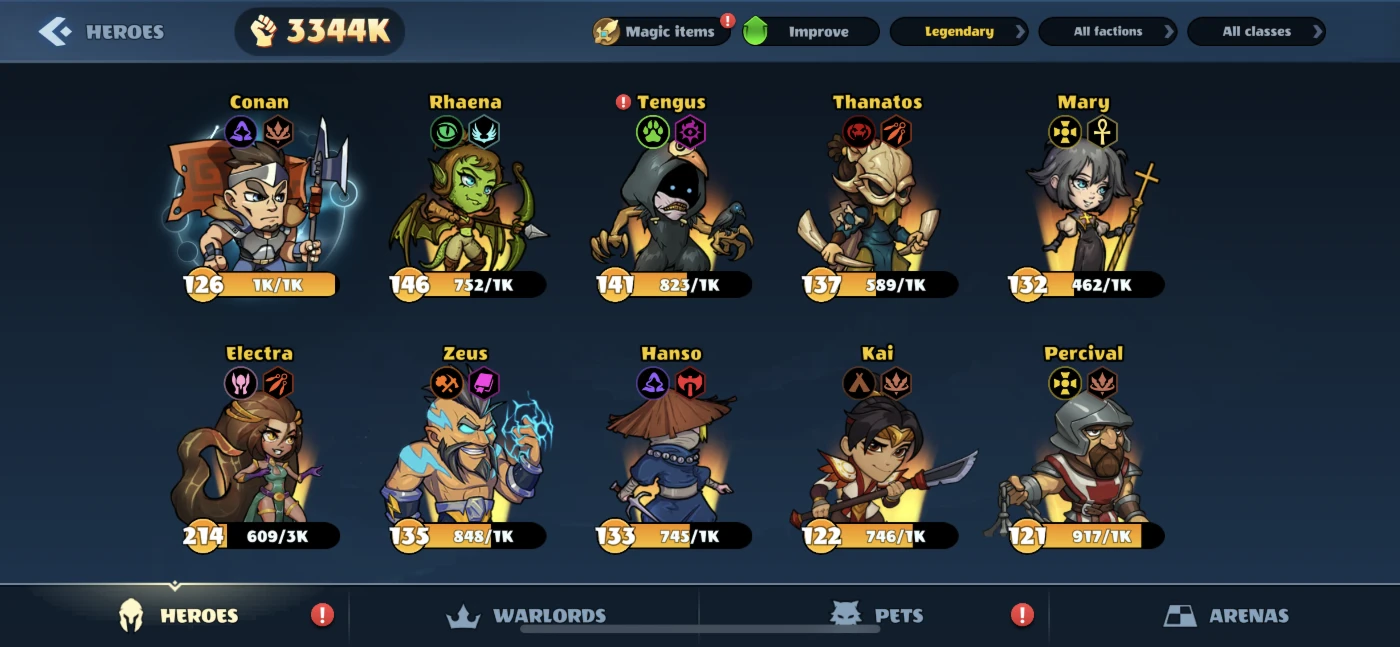Click the red alert badge next to Tengus

click(x=623, y=102)
